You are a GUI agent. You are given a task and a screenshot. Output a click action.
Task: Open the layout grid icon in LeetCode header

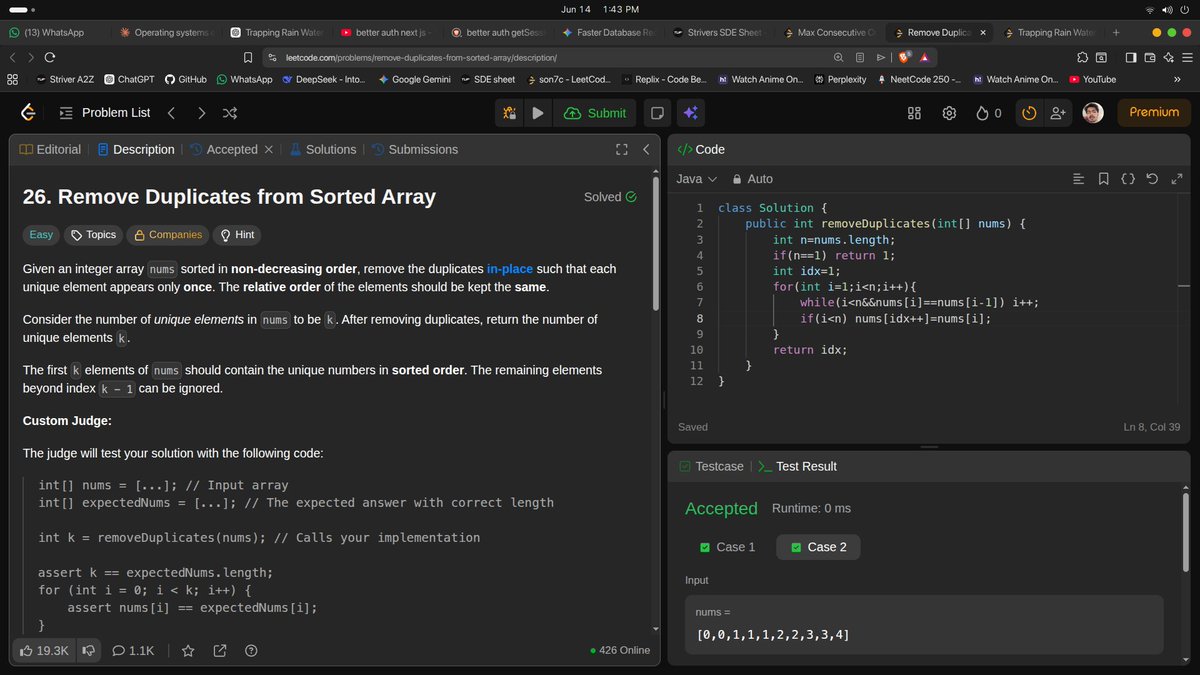point(914,113)
